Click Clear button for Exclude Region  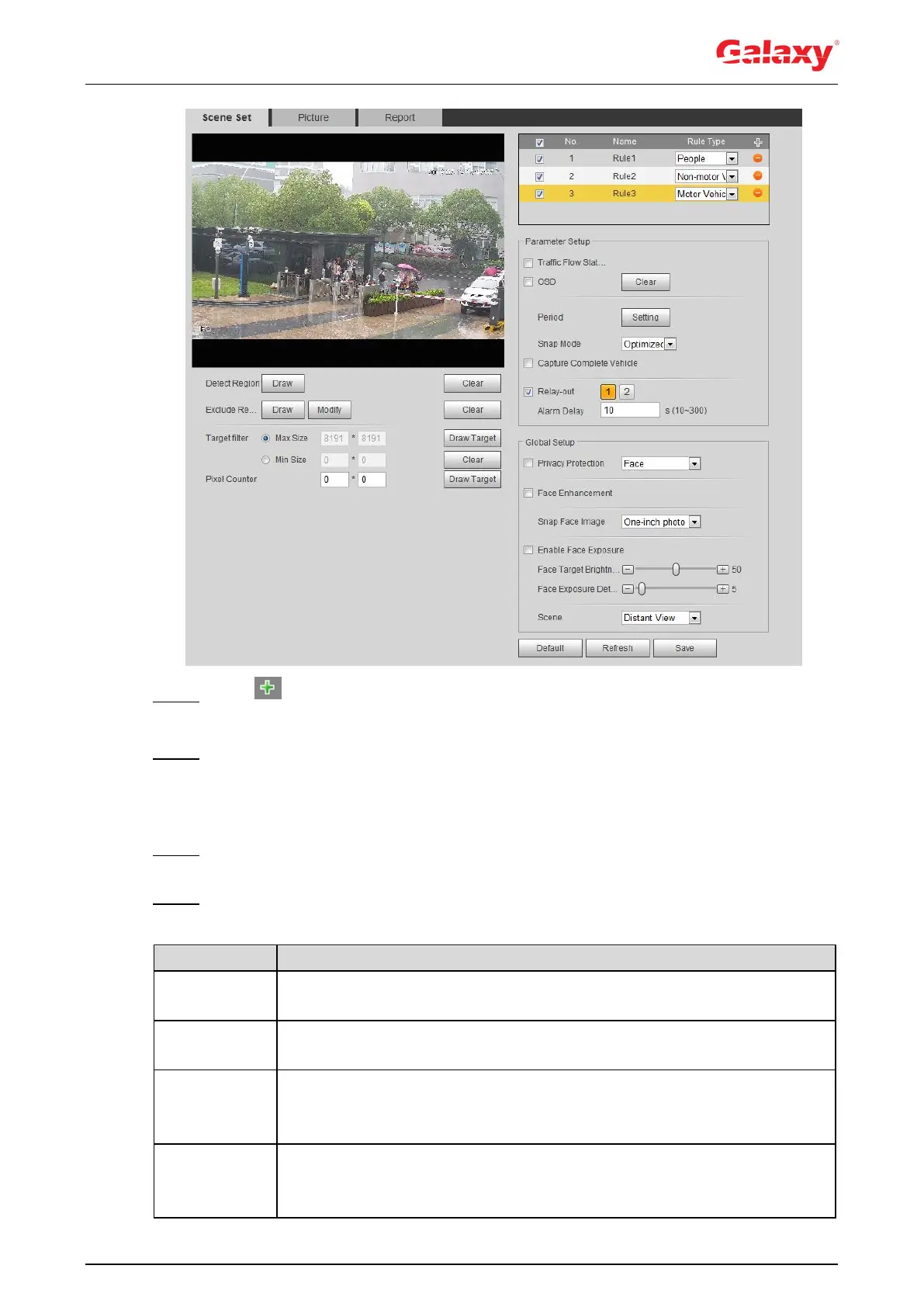click(472, 410)
